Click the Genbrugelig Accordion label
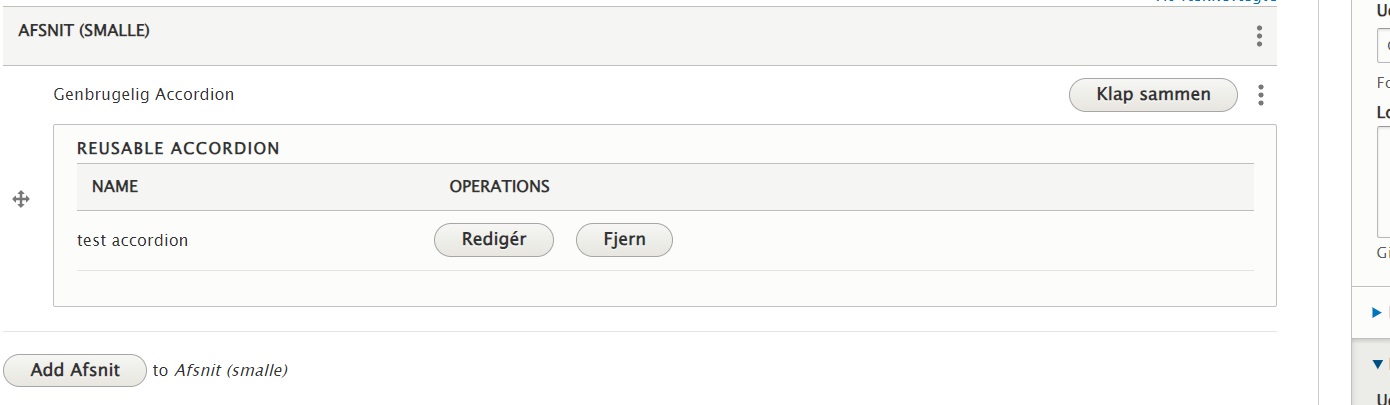This screenshot has height=405, width=1390. tap(143, 95)
